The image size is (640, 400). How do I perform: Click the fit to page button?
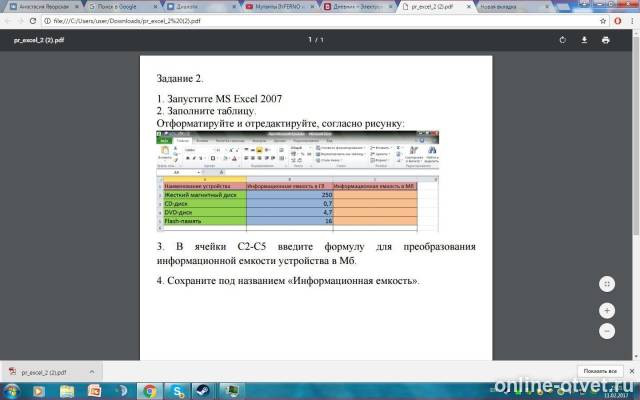[x=607, y=284]
